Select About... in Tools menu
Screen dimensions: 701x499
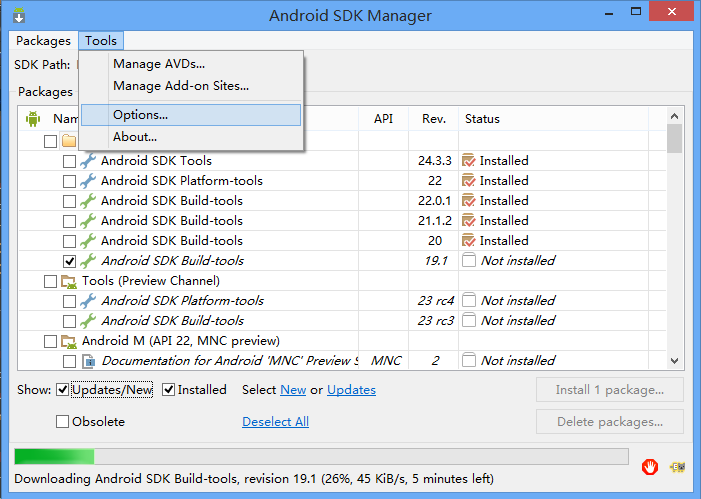click(191, 137)
